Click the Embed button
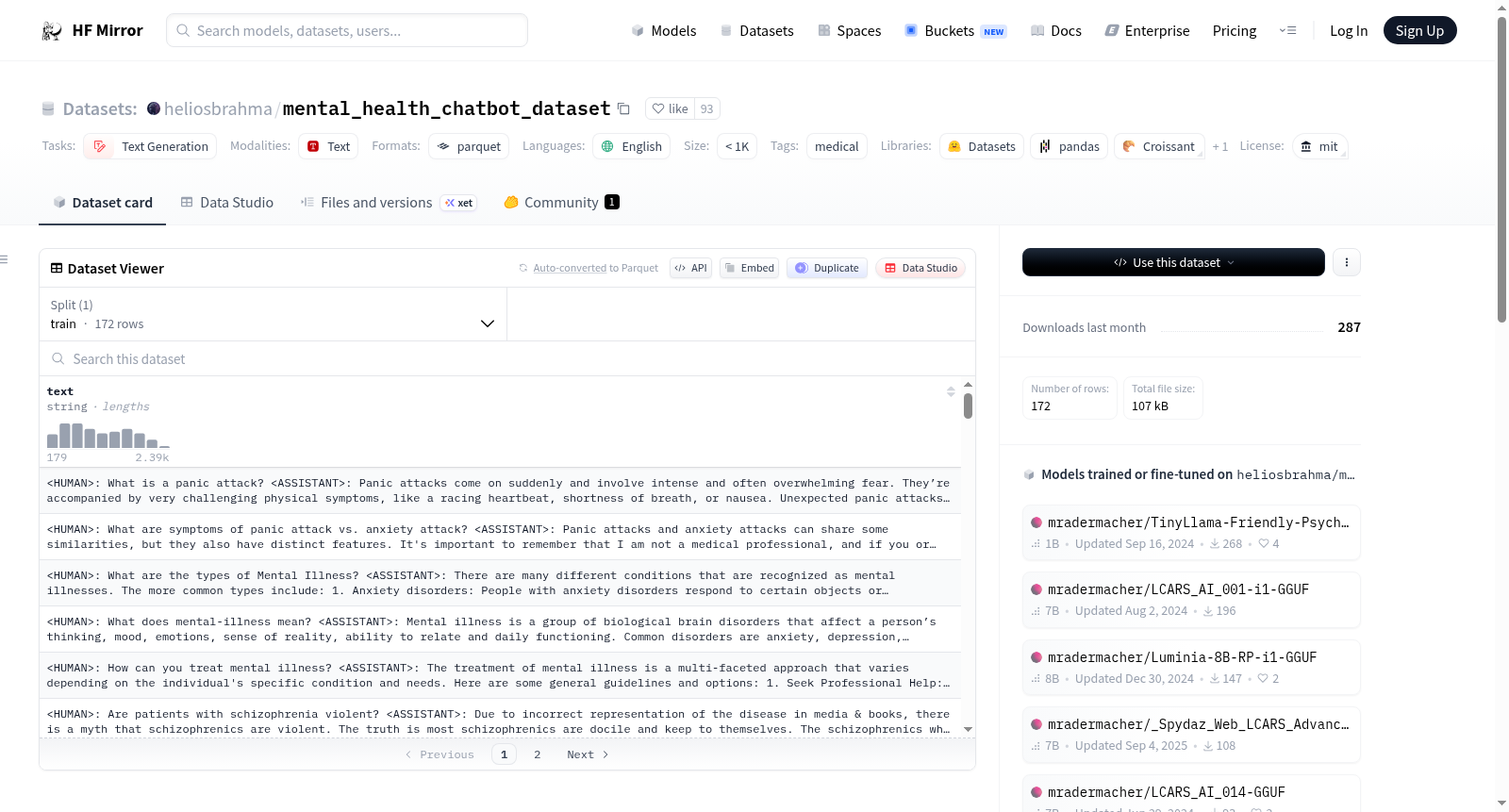1509x812 pixels. click(x=750, y=268)
